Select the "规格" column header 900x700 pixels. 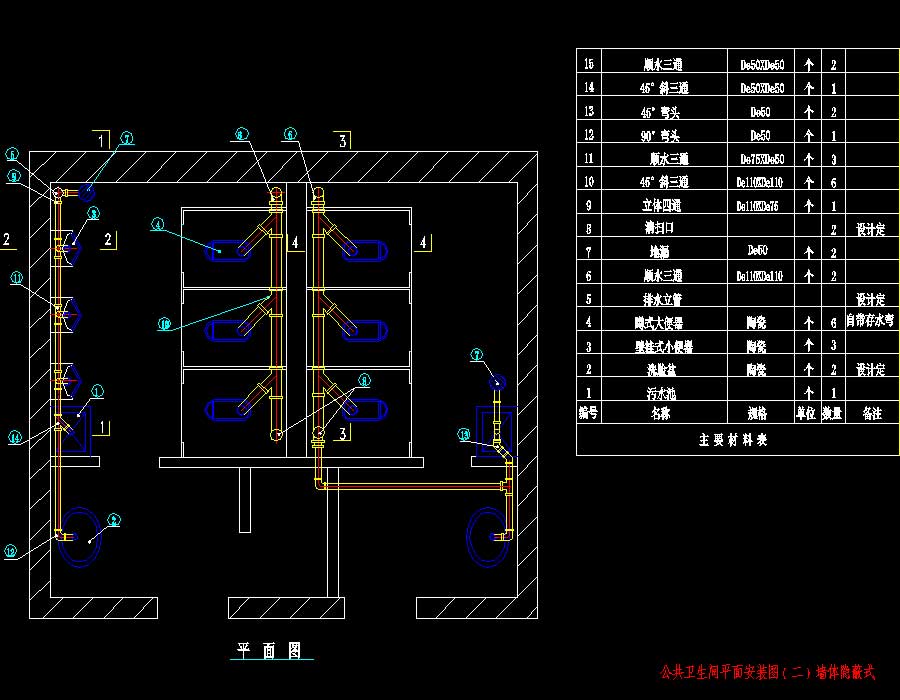(x=757, y=413)
